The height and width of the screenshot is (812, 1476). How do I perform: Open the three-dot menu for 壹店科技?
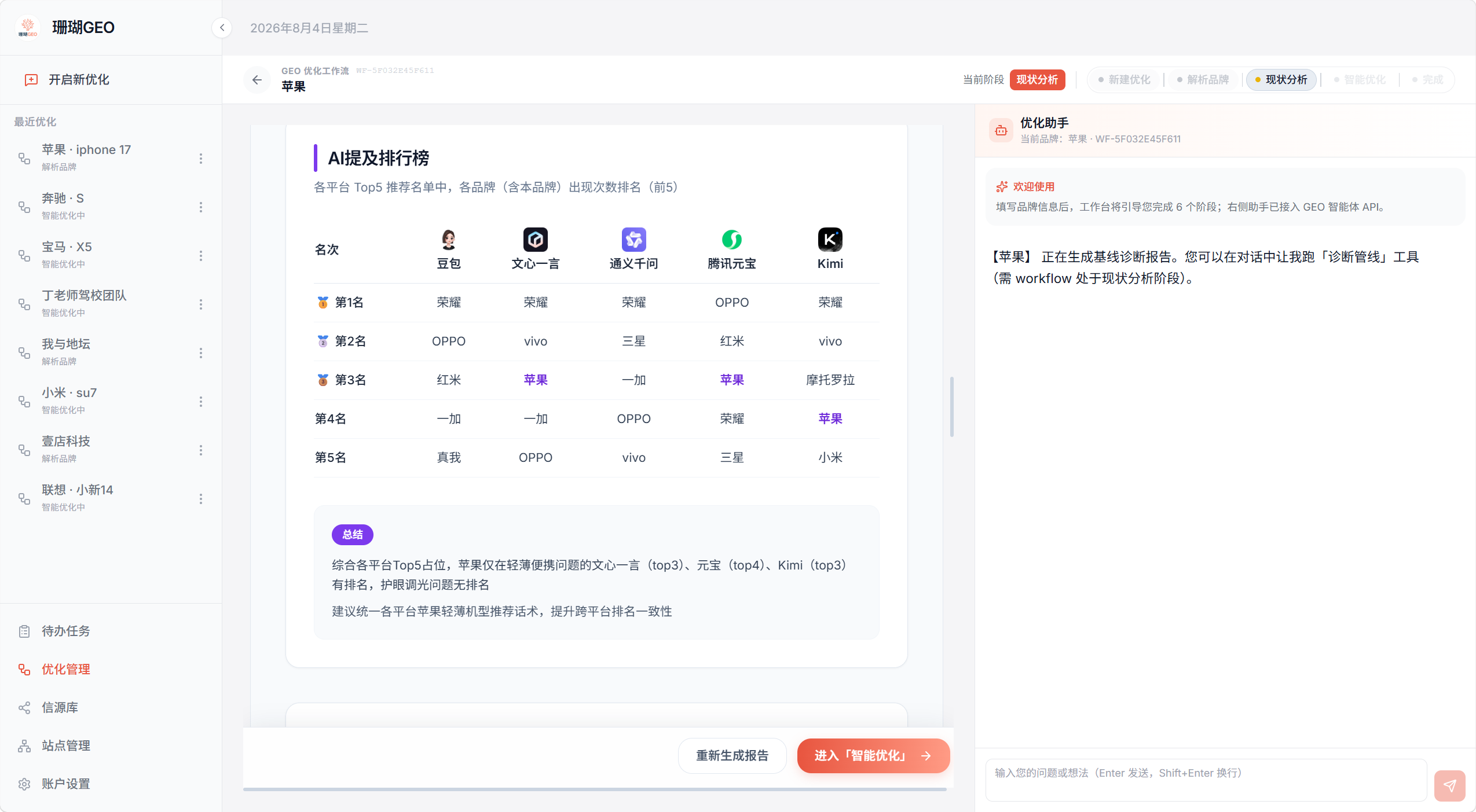201,450
